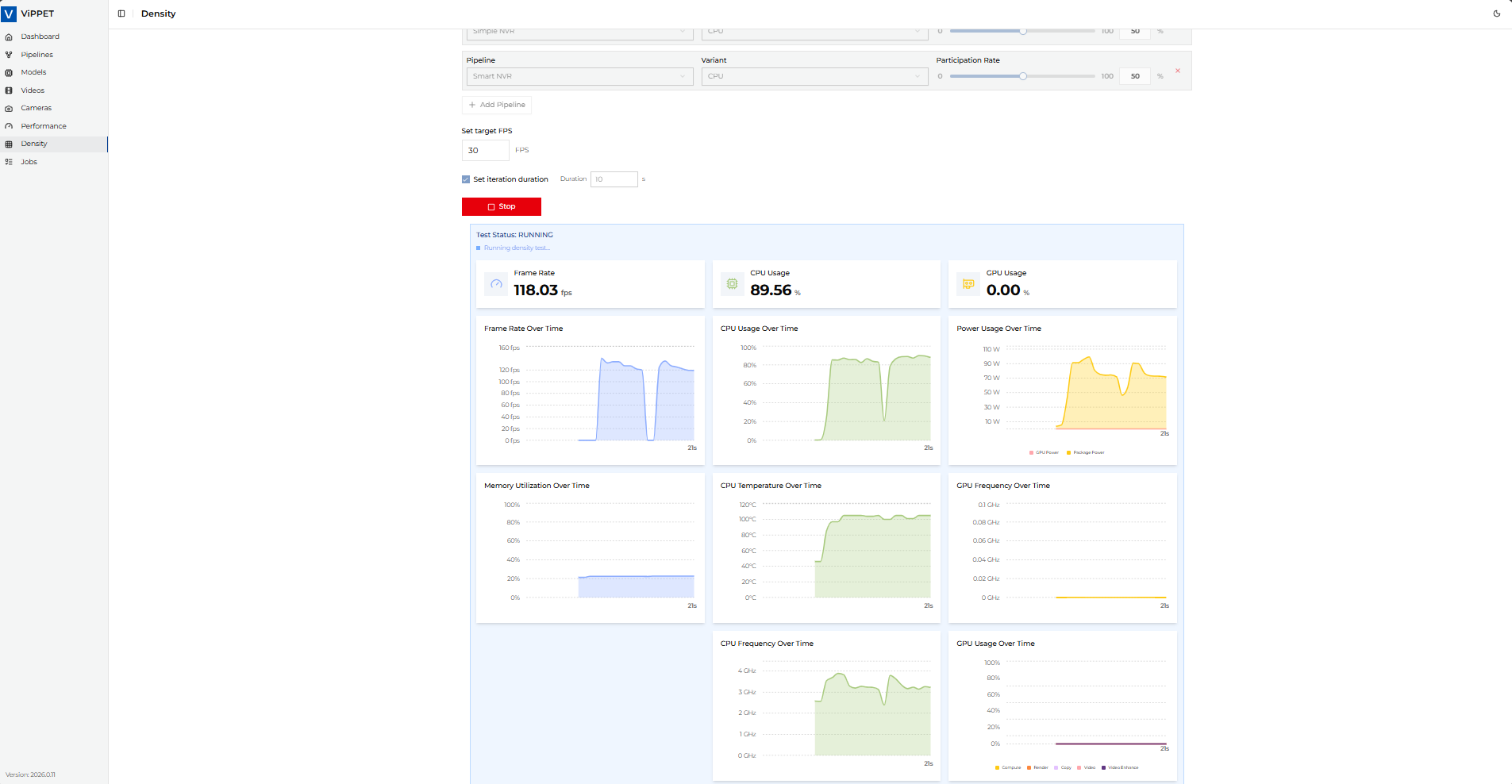This screenshot has width=1512, height=784.
Task: Click the Cameras icon in the sidebar
Action: (9, 109)
